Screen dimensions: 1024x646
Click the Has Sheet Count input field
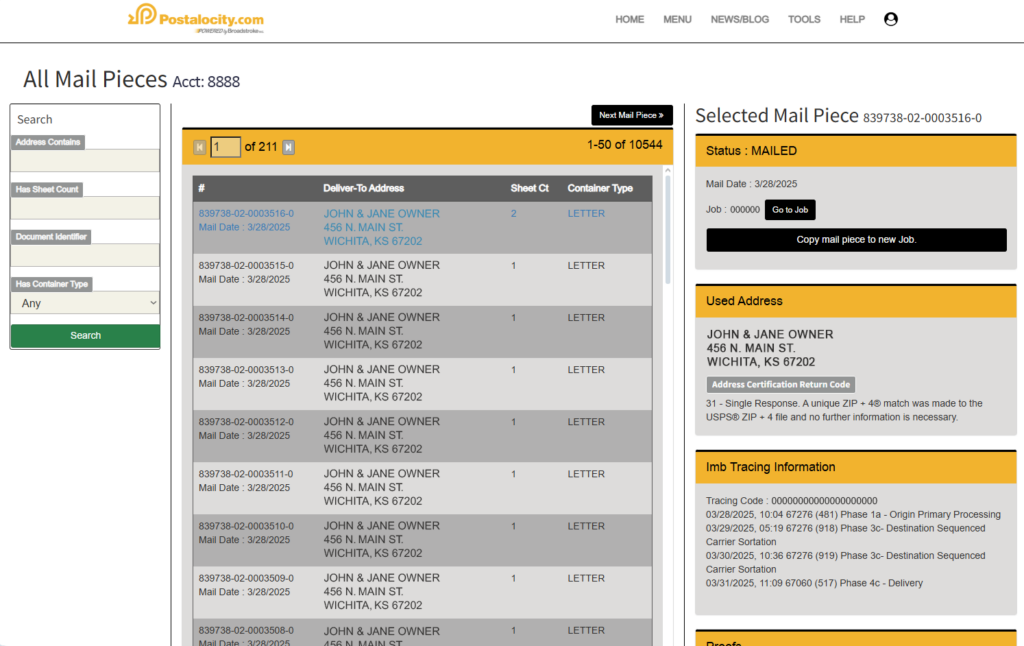coord(85,208)
